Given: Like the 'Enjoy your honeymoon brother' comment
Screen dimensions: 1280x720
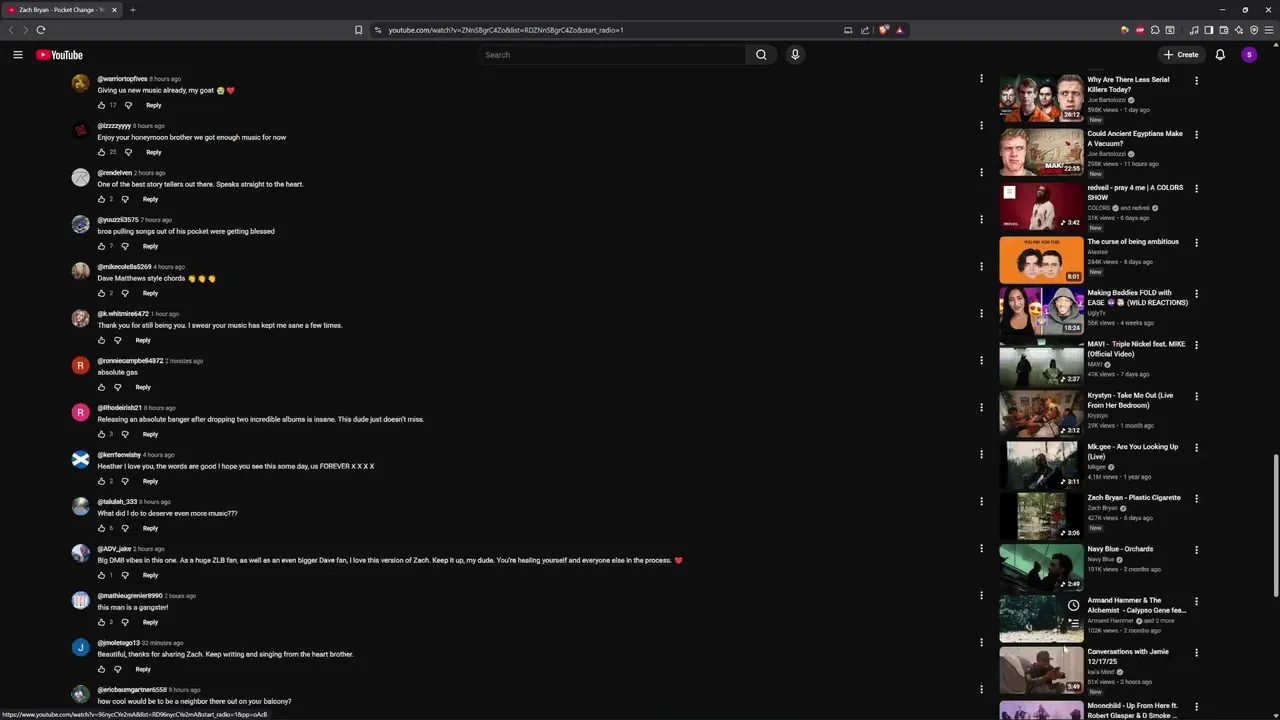Looking at the screenshot, I should (101, 152).
